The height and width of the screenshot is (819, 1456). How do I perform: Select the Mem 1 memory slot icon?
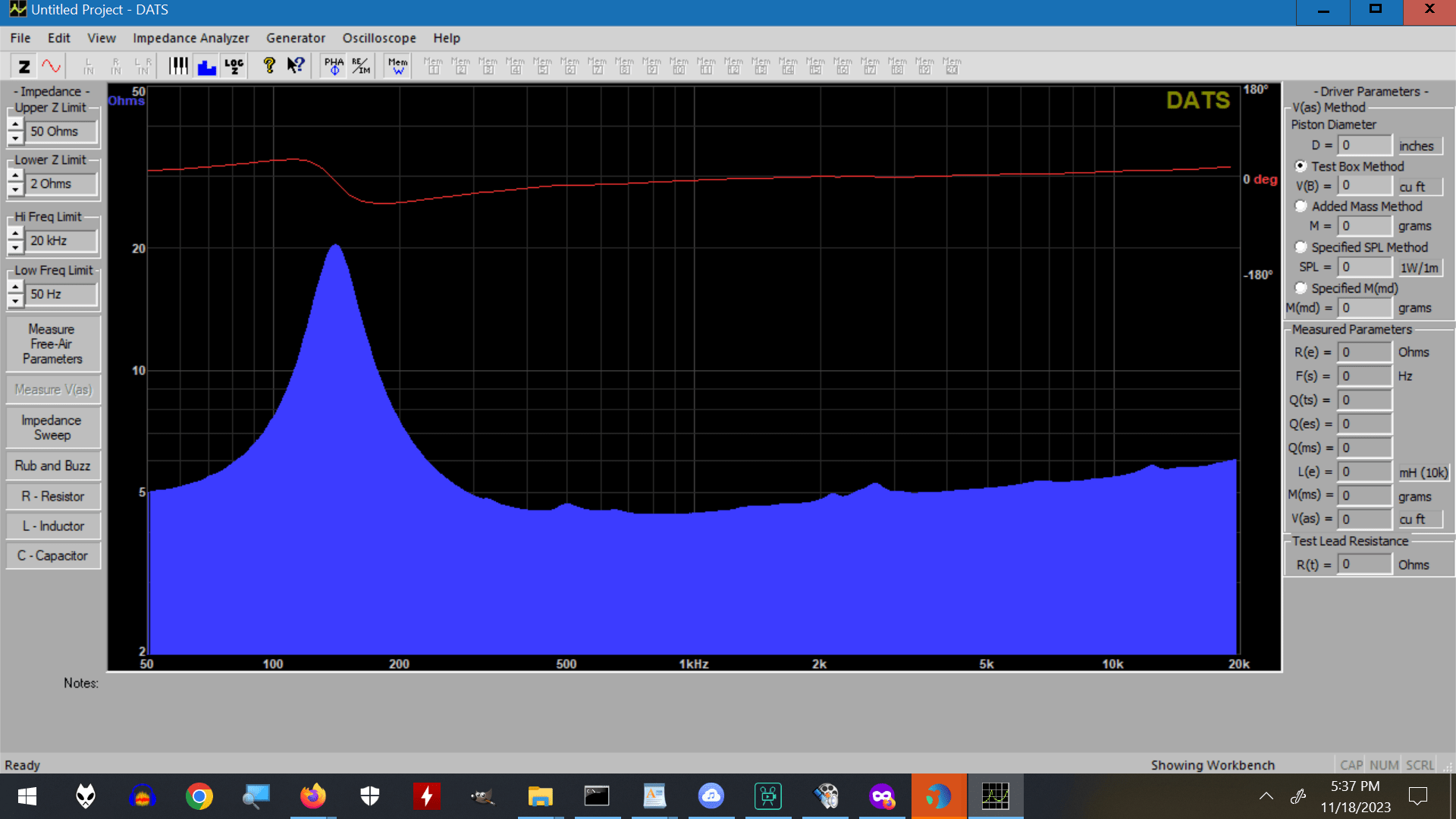[434, 66]
